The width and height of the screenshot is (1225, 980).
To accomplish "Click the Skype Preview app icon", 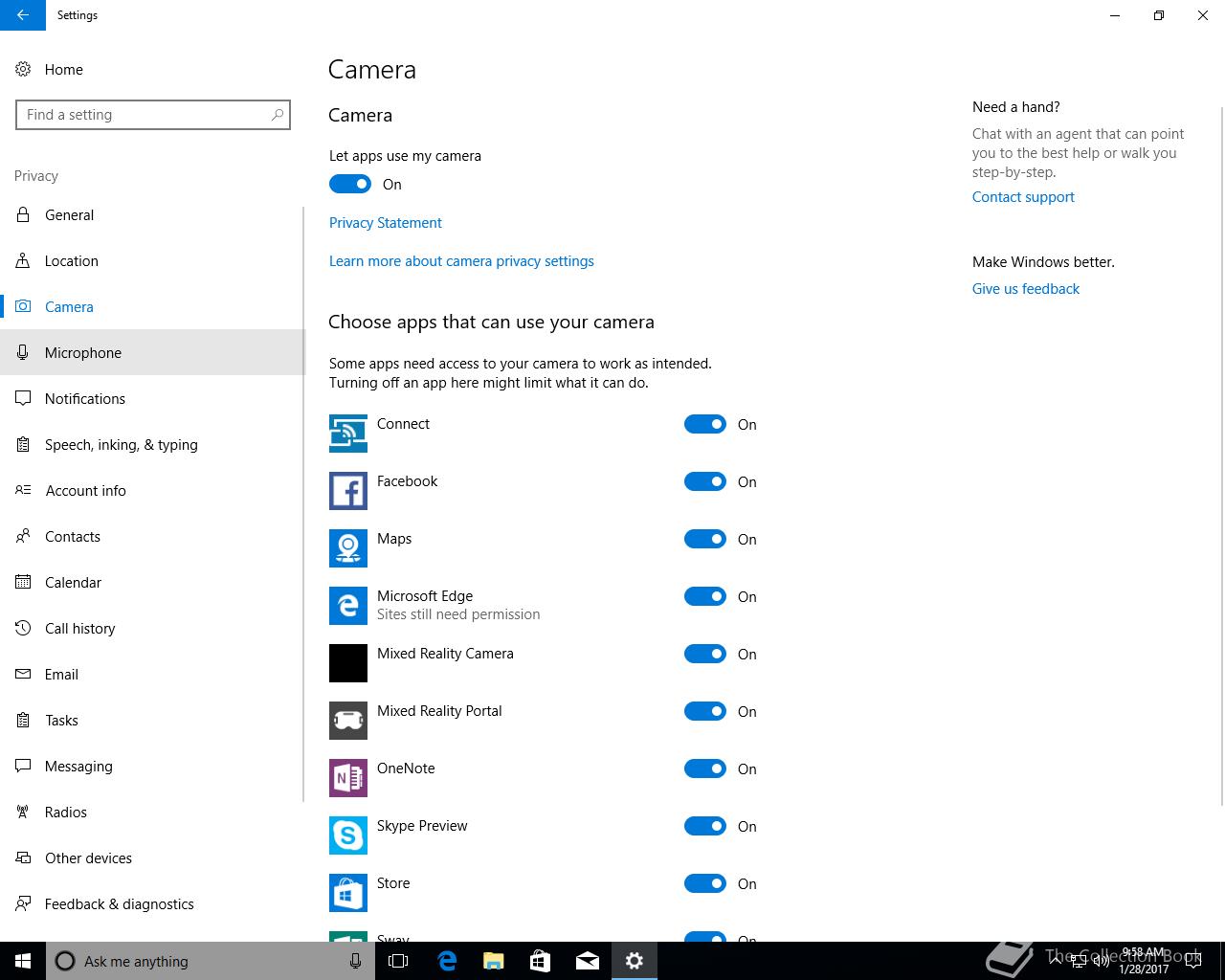I will pos(348,835).
